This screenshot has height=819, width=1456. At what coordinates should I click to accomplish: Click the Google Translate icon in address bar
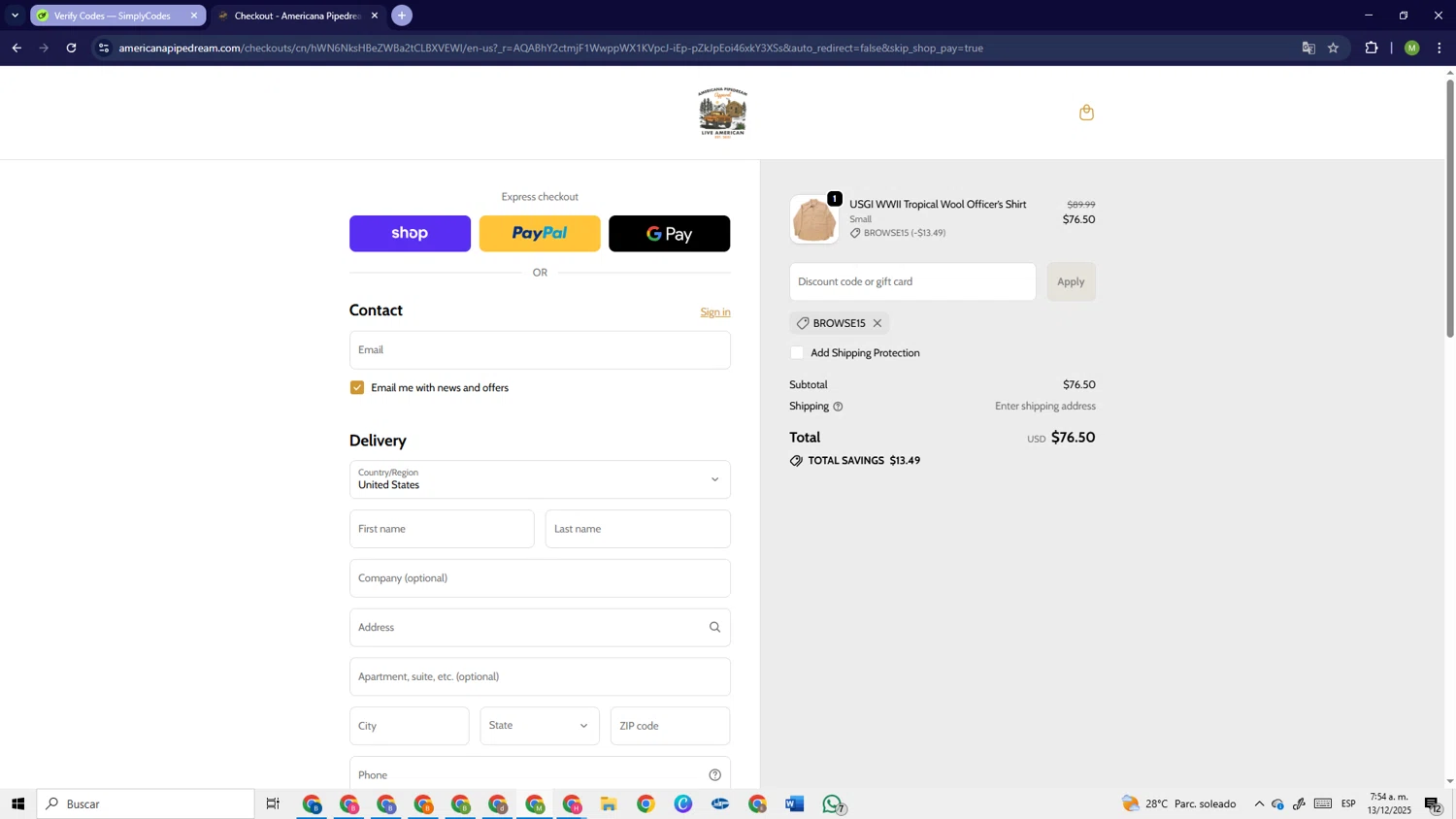point(1307,48)
